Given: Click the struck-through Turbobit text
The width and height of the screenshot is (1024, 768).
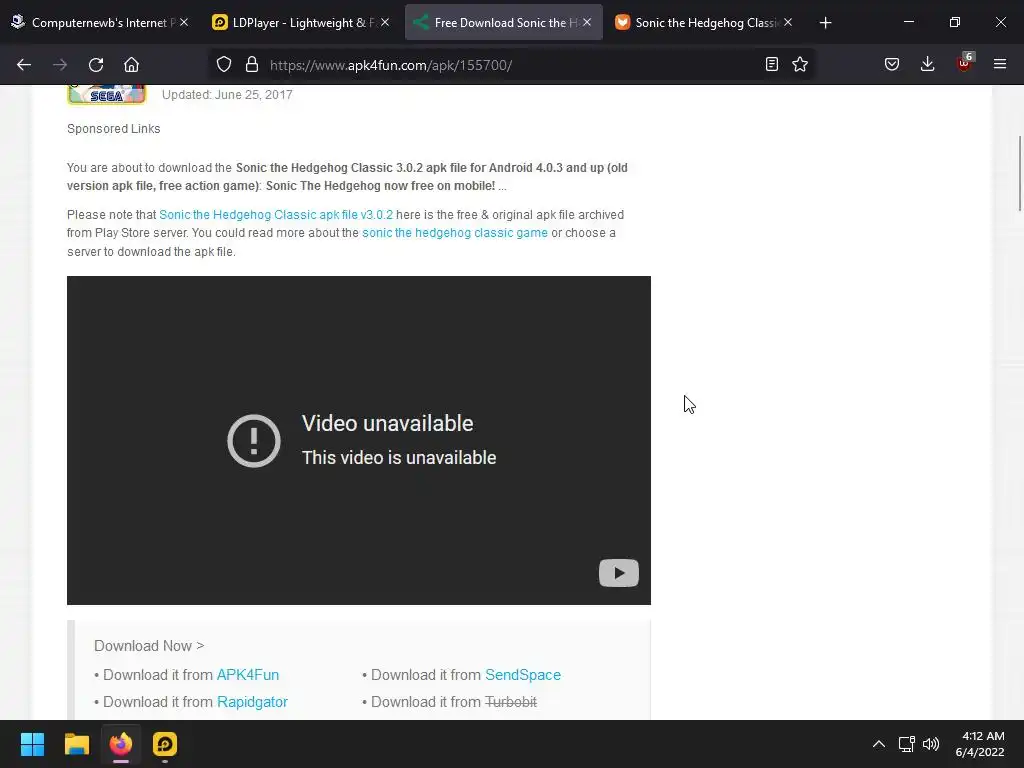Looking at the screenshot, I should 511,702.
